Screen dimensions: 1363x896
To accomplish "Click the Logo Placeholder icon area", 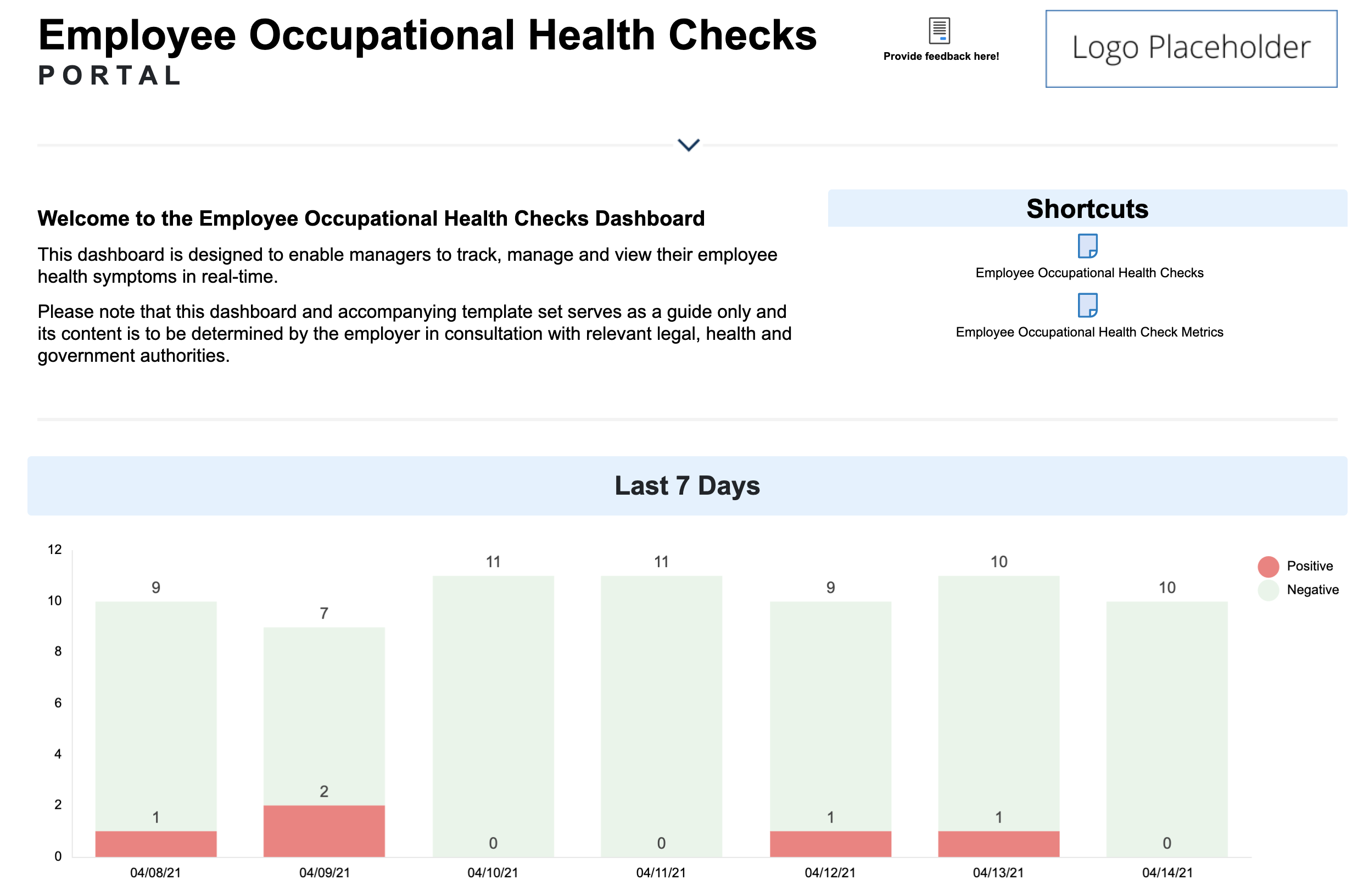I will (x=1192, y=47).
